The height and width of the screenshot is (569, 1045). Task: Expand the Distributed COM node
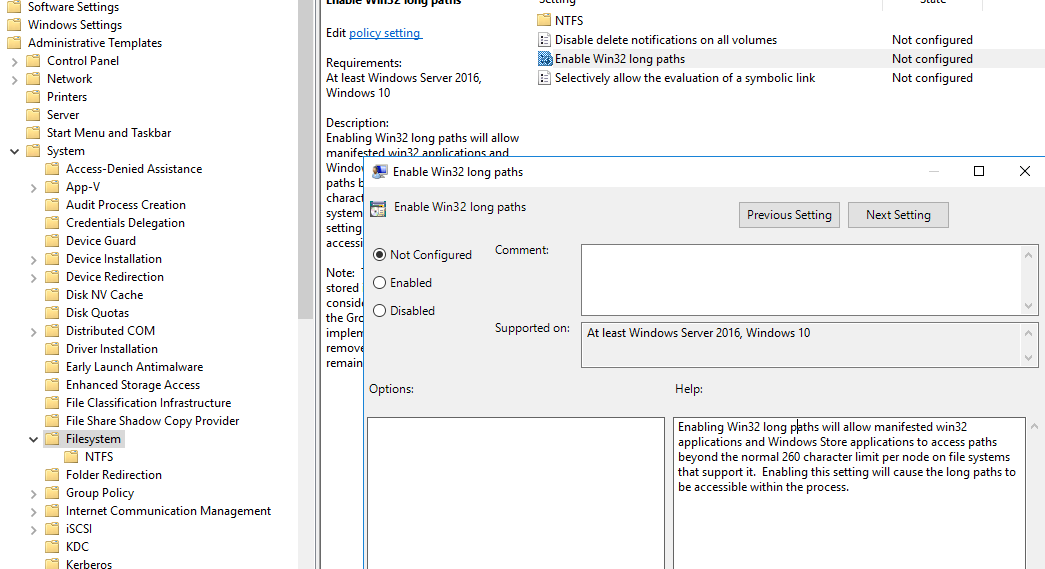coord(33,331)
